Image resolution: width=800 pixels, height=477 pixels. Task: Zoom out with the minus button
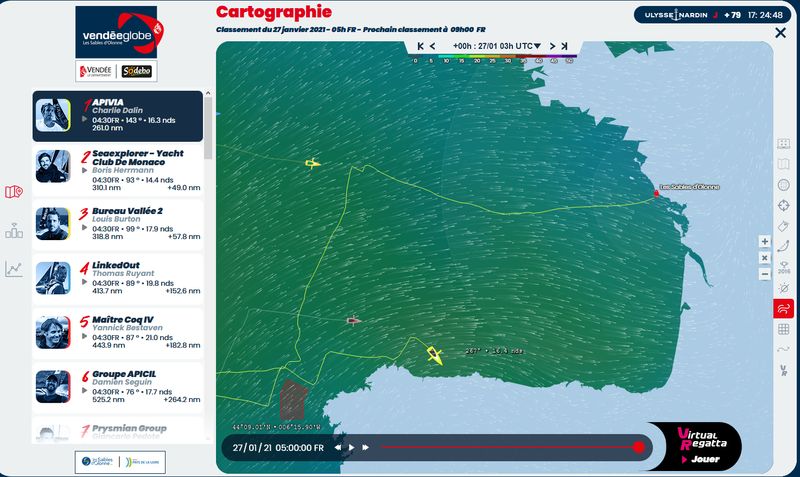pos(764,274)
